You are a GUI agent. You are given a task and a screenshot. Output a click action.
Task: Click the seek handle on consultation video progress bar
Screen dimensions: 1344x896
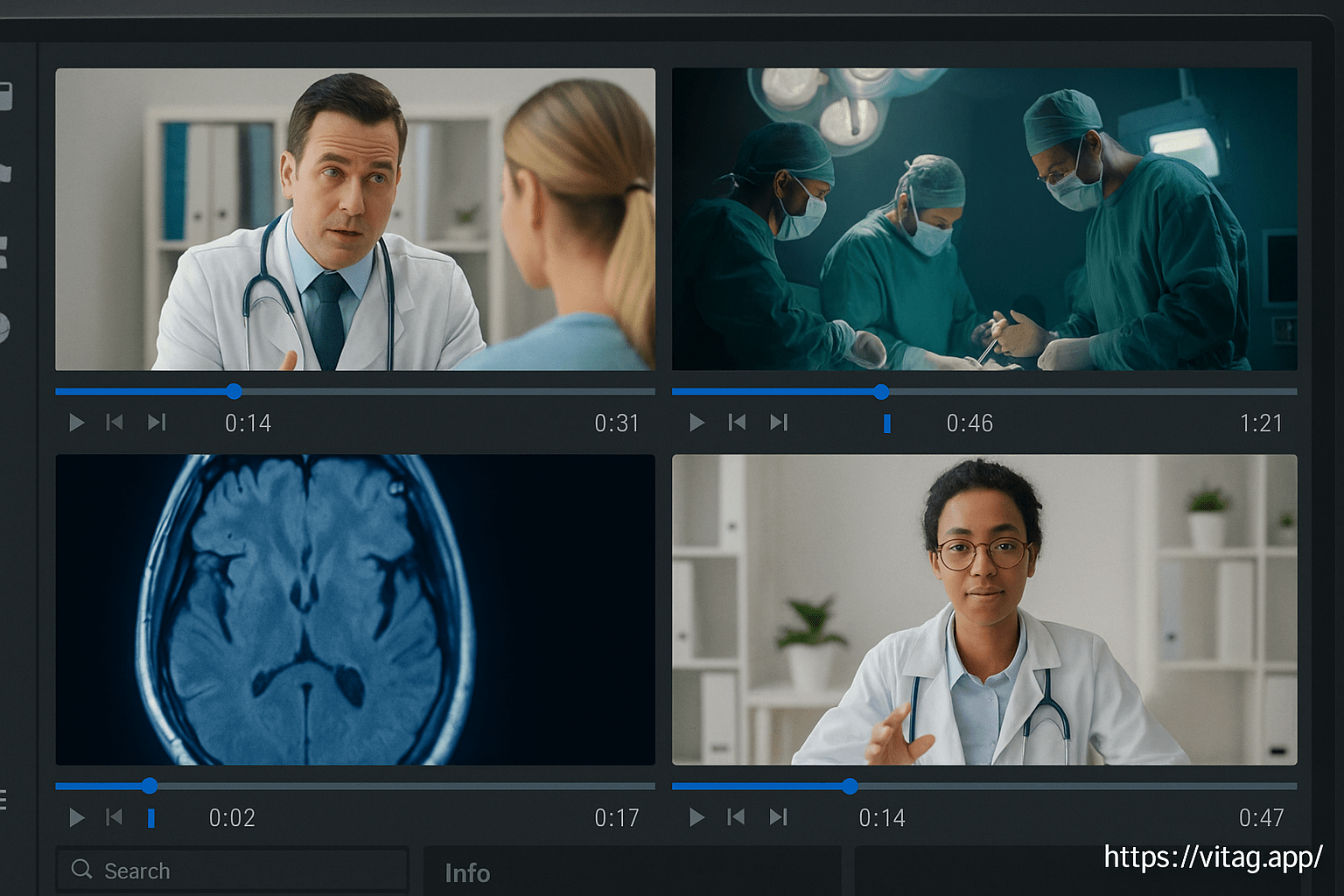click(x=234, y=391)
